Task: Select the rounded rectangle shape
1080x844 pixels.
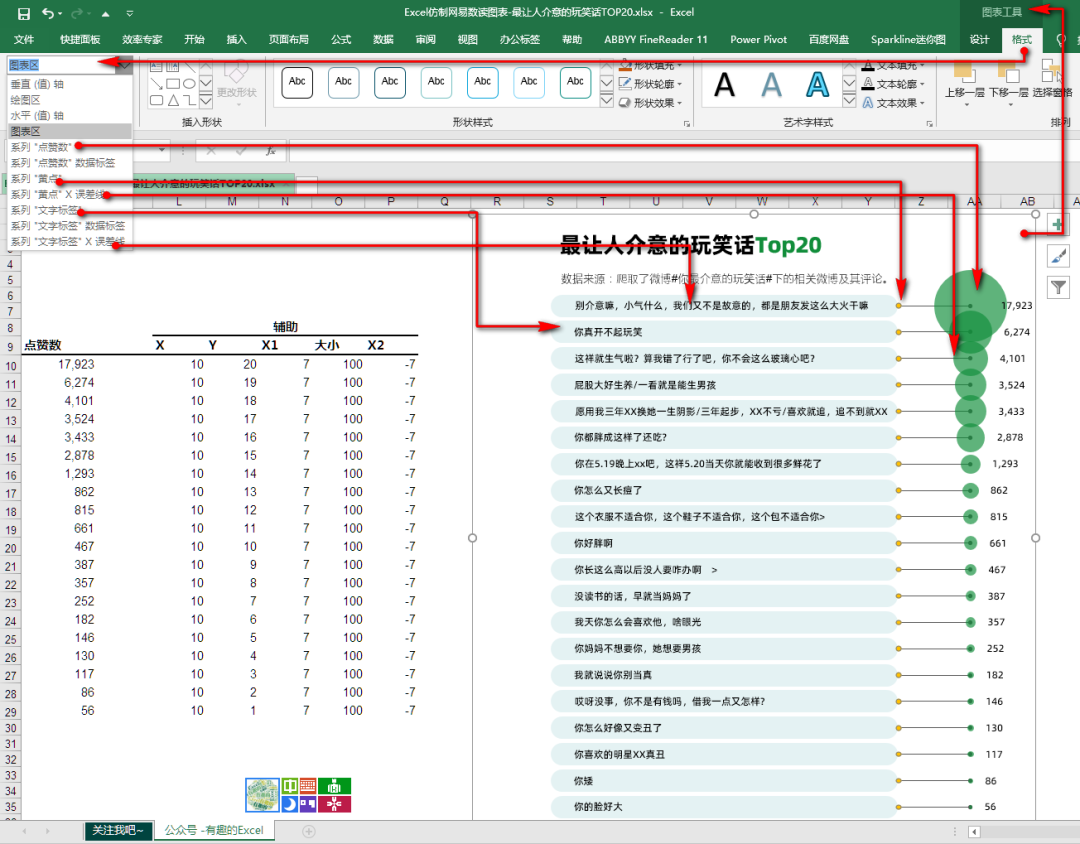Action: point(156,101)
